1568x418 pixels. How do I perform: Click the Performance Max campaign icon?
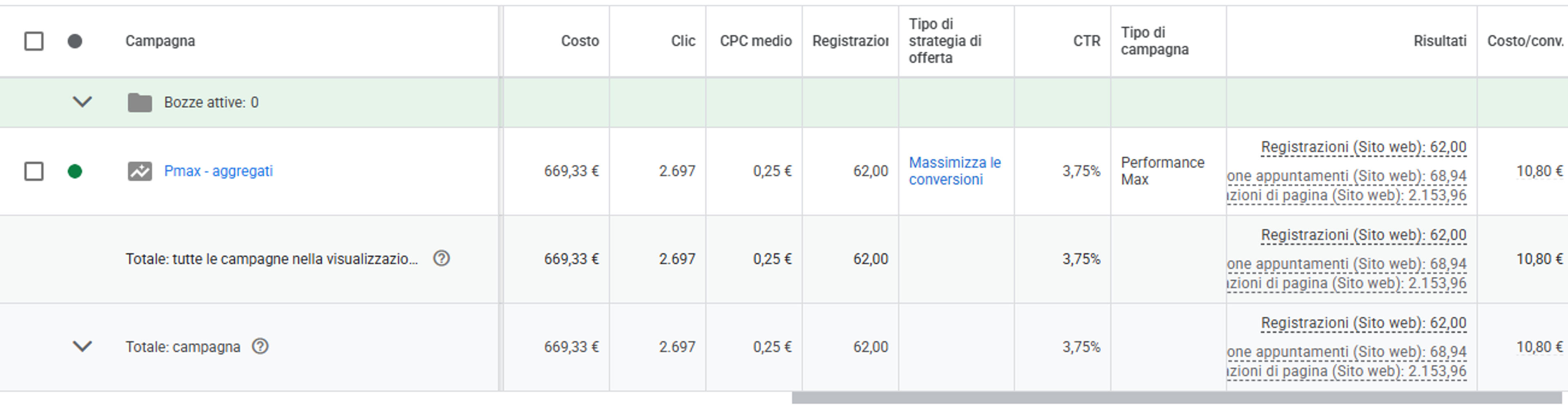140,171
